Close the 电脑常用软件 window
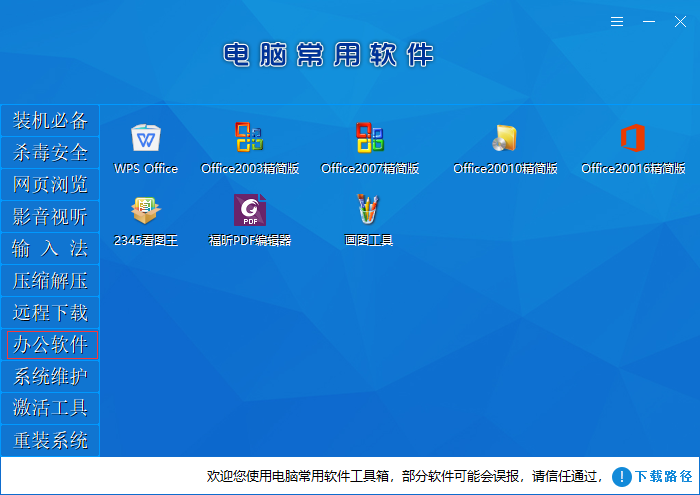The width and height of the screenshot is (700, 495). pos(680,21)
